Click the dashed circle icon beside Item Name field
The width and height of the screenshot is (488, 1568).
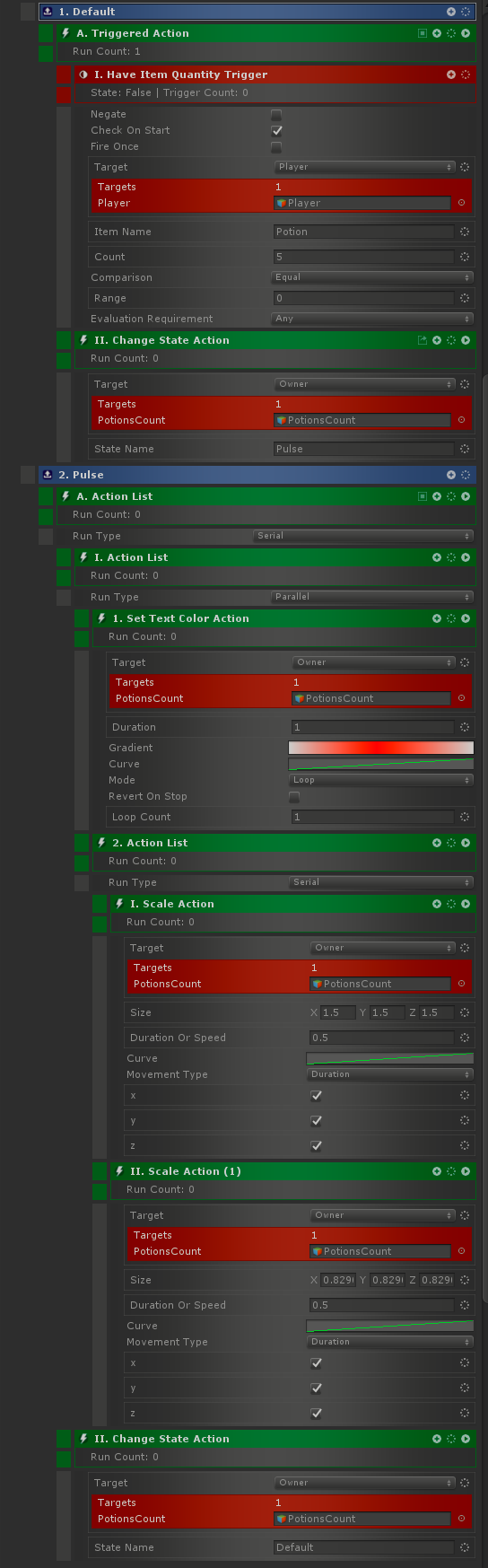465,232
